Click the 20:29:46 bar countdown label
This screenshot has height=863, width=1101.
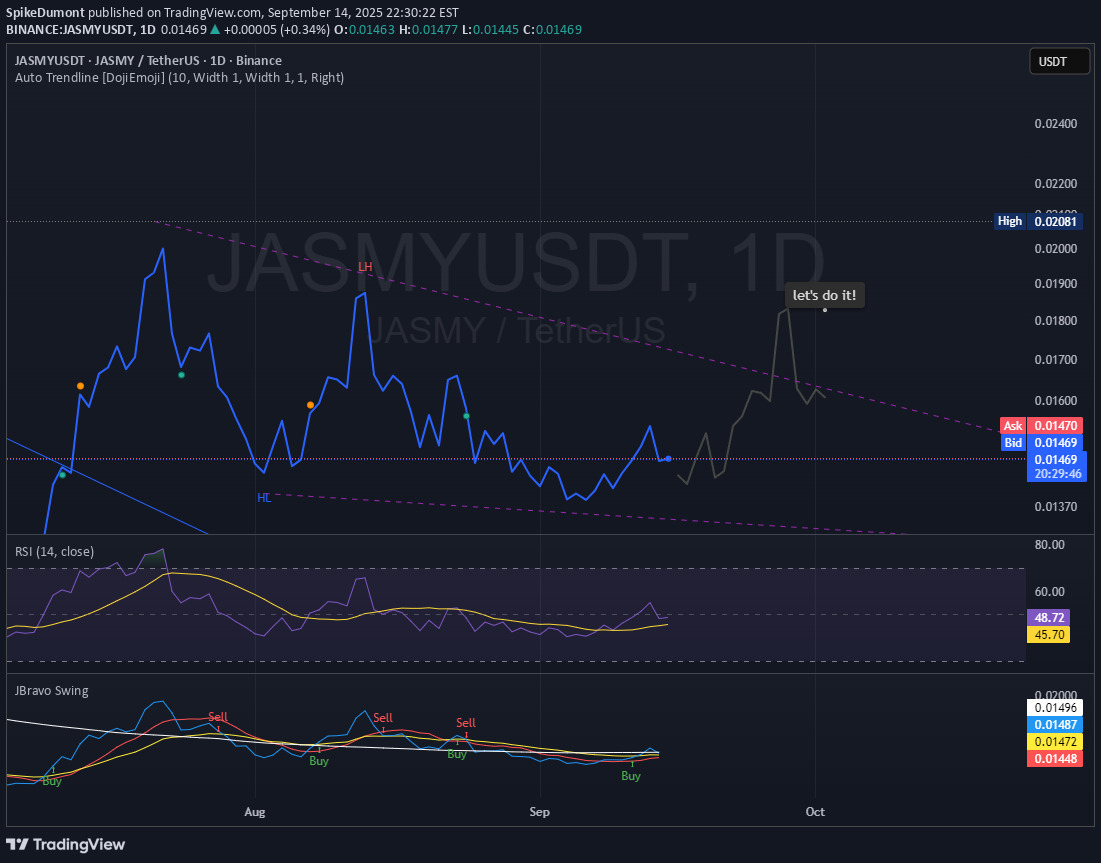(x=1056, y=474)
